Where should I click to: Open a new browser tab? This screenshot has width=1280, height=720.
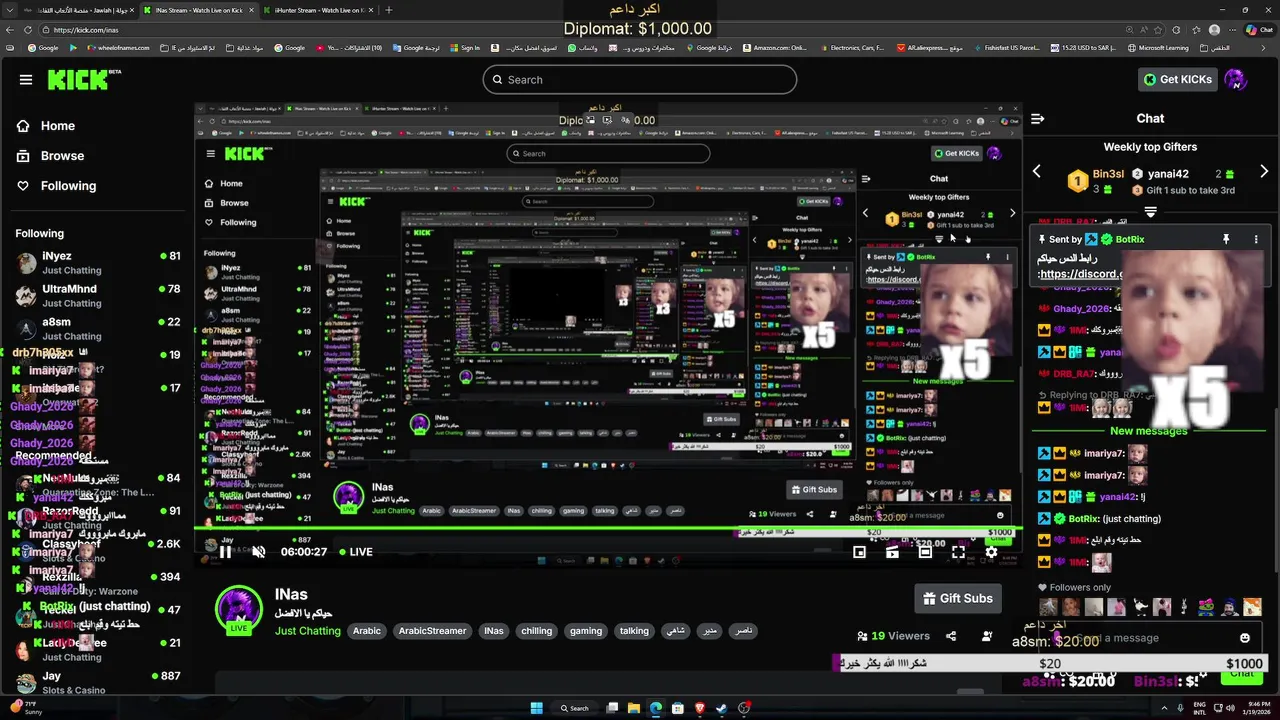[x=389, y=10]
